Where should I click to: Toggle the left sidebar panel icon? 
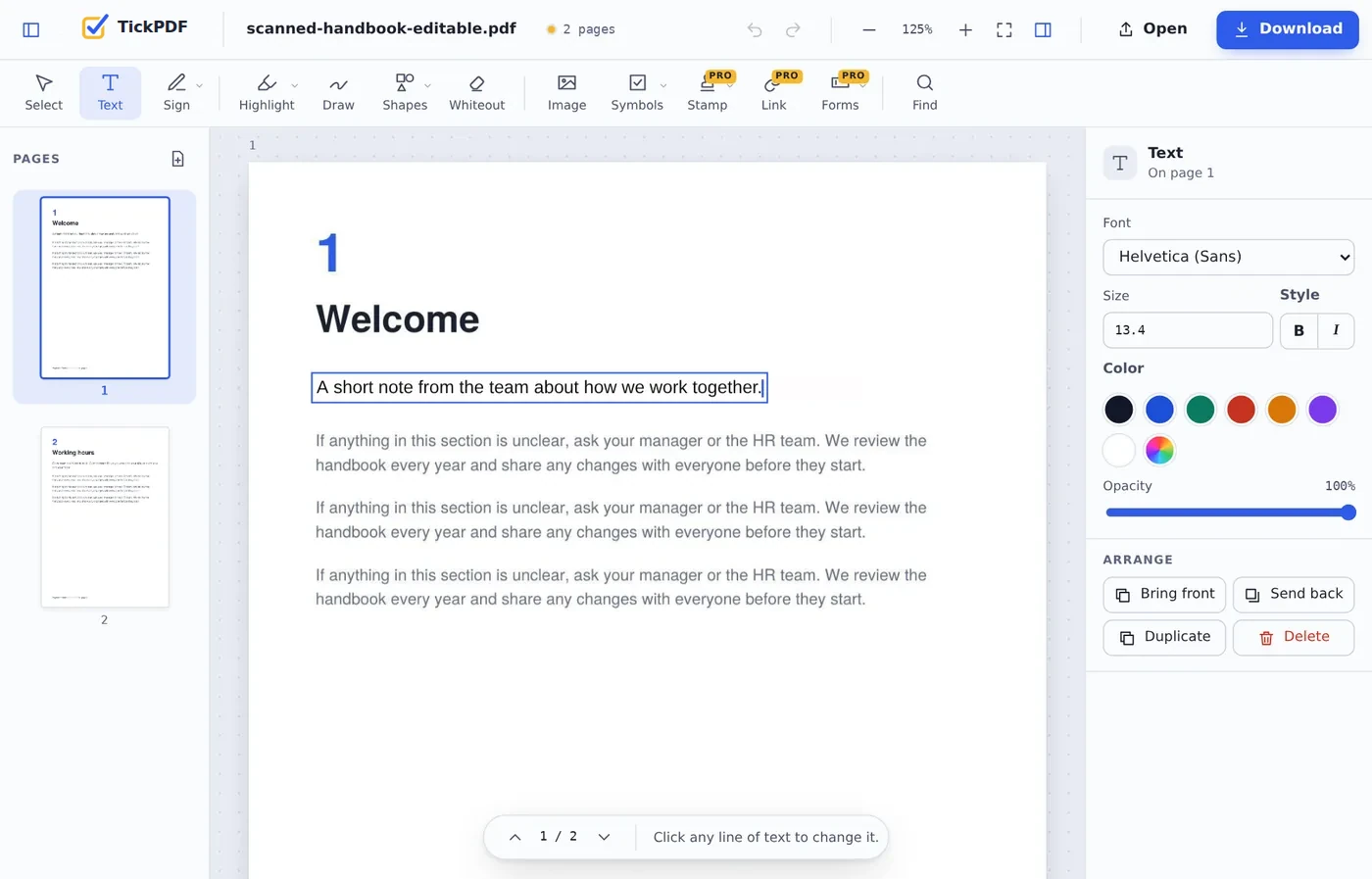pos(31,29)
